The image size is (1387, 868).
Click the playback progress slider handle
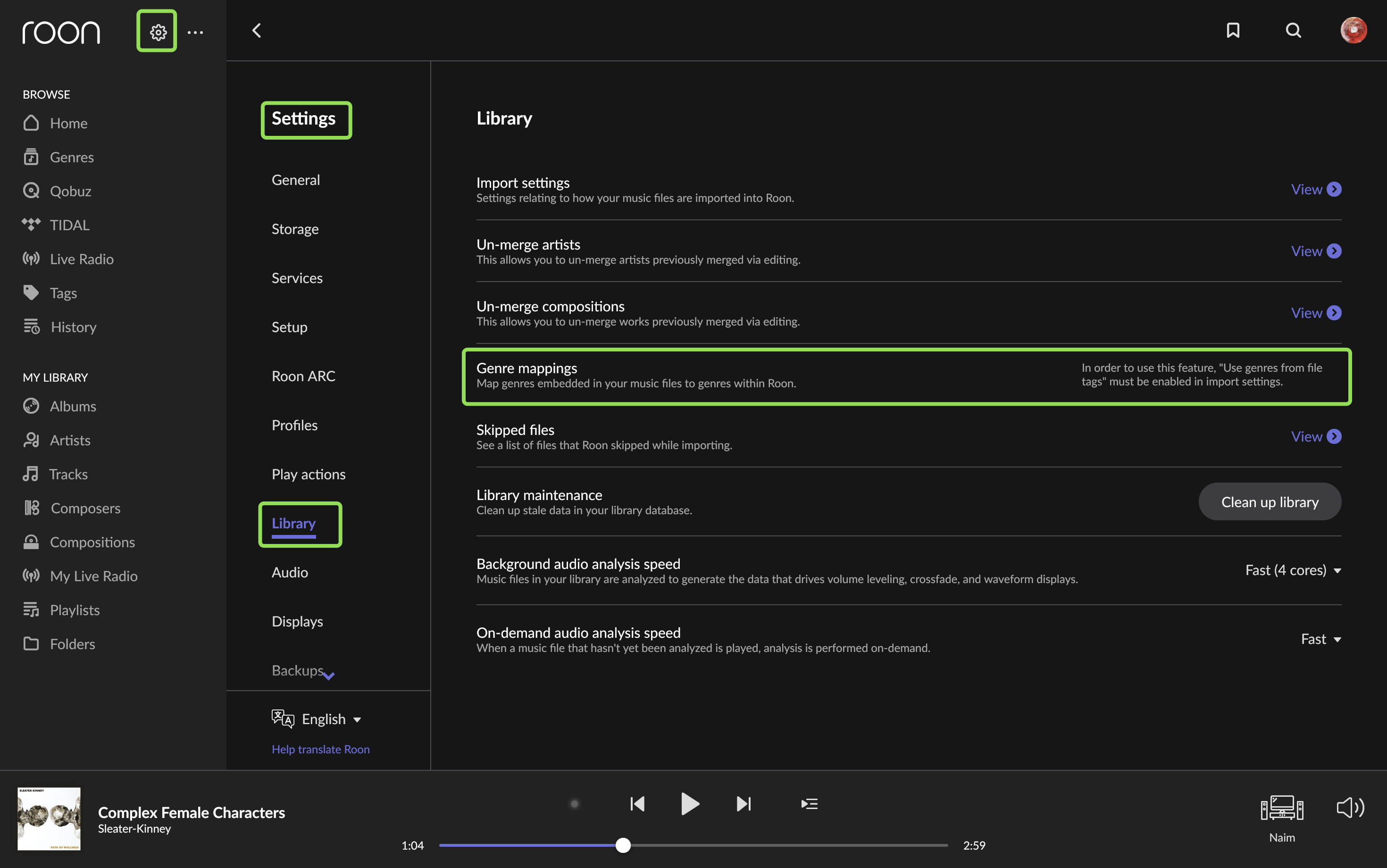tap(623, 845)
